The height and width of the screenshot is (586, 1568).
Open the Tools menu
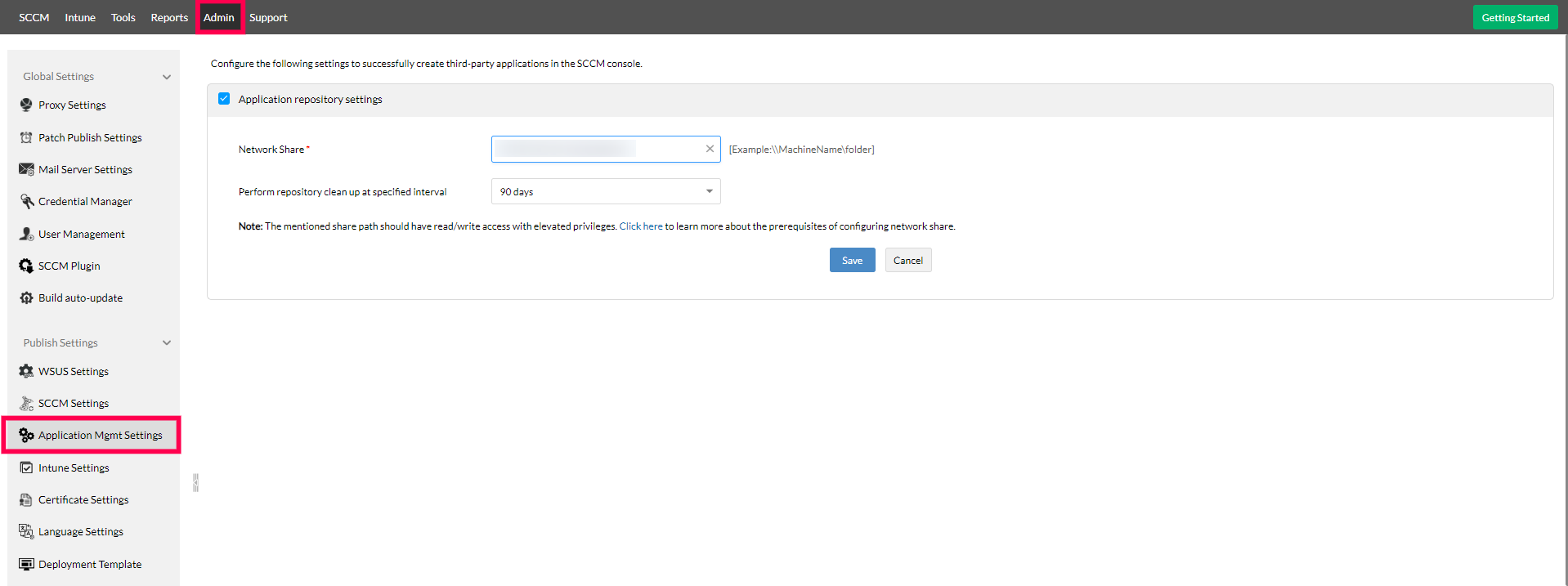coord(123,17)
